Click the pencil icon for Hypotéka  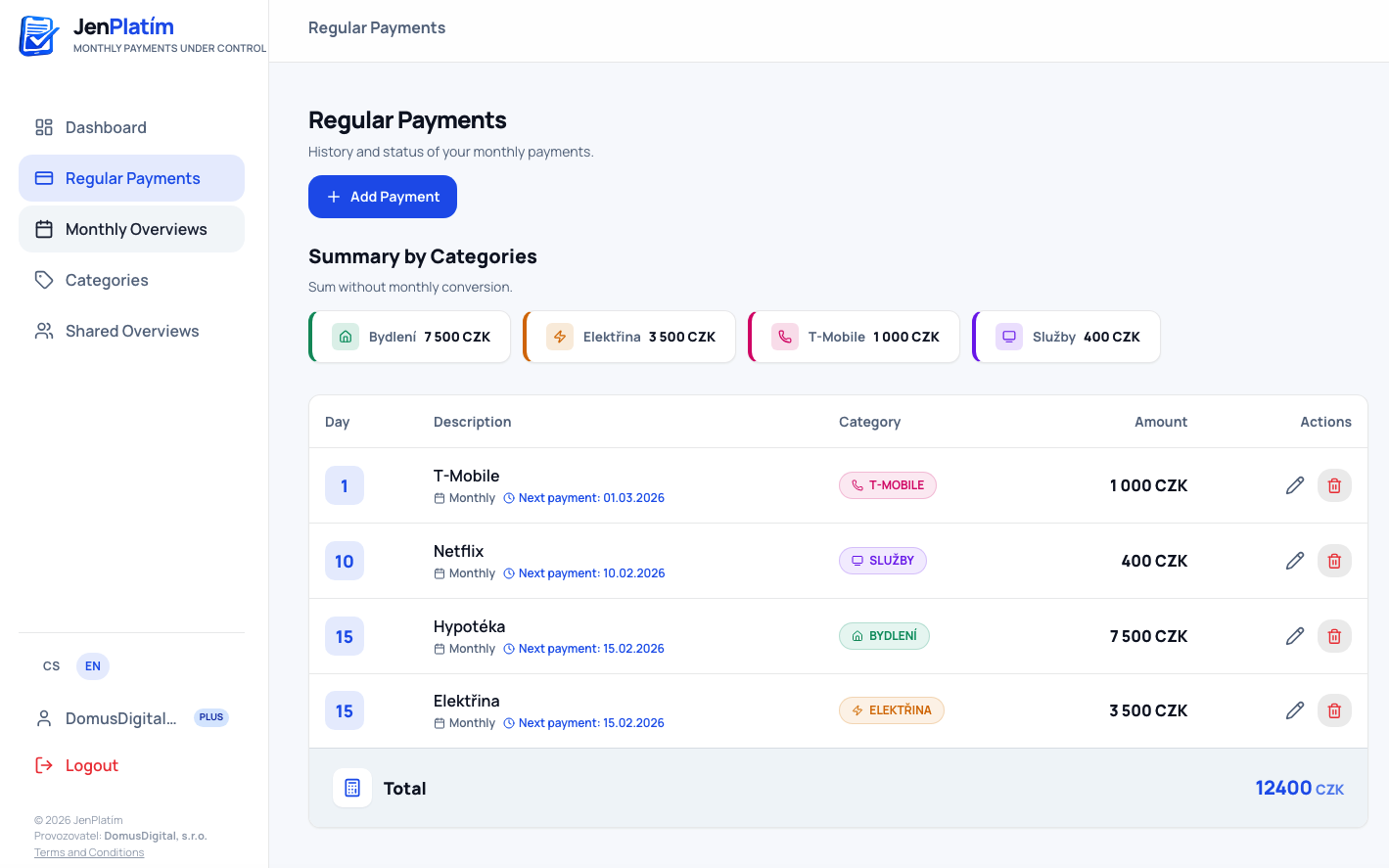tap(1294, 636)
